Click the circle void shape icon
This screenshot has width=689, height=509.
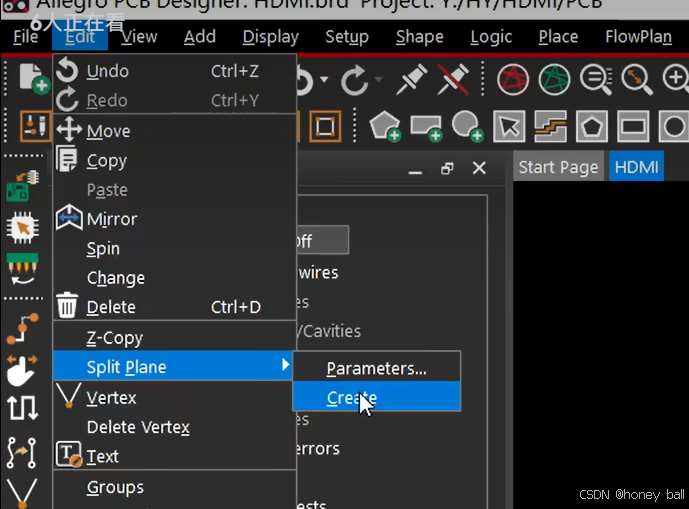673,127
